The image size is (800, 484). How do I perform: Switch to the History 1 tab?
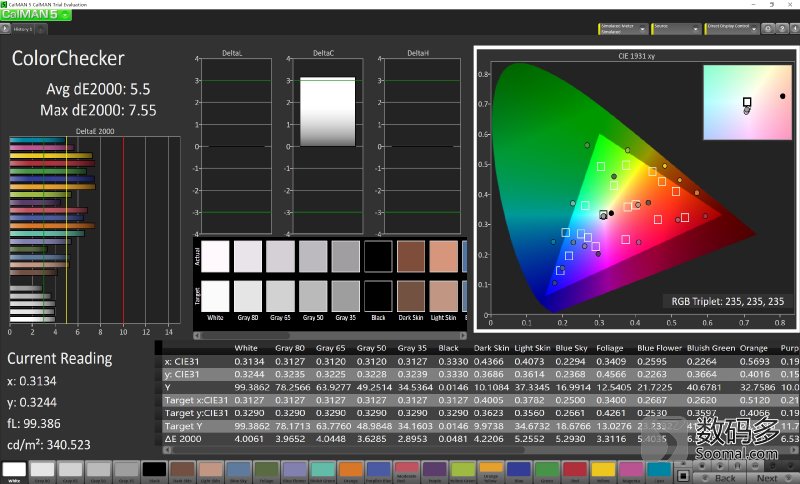(24, 30)
